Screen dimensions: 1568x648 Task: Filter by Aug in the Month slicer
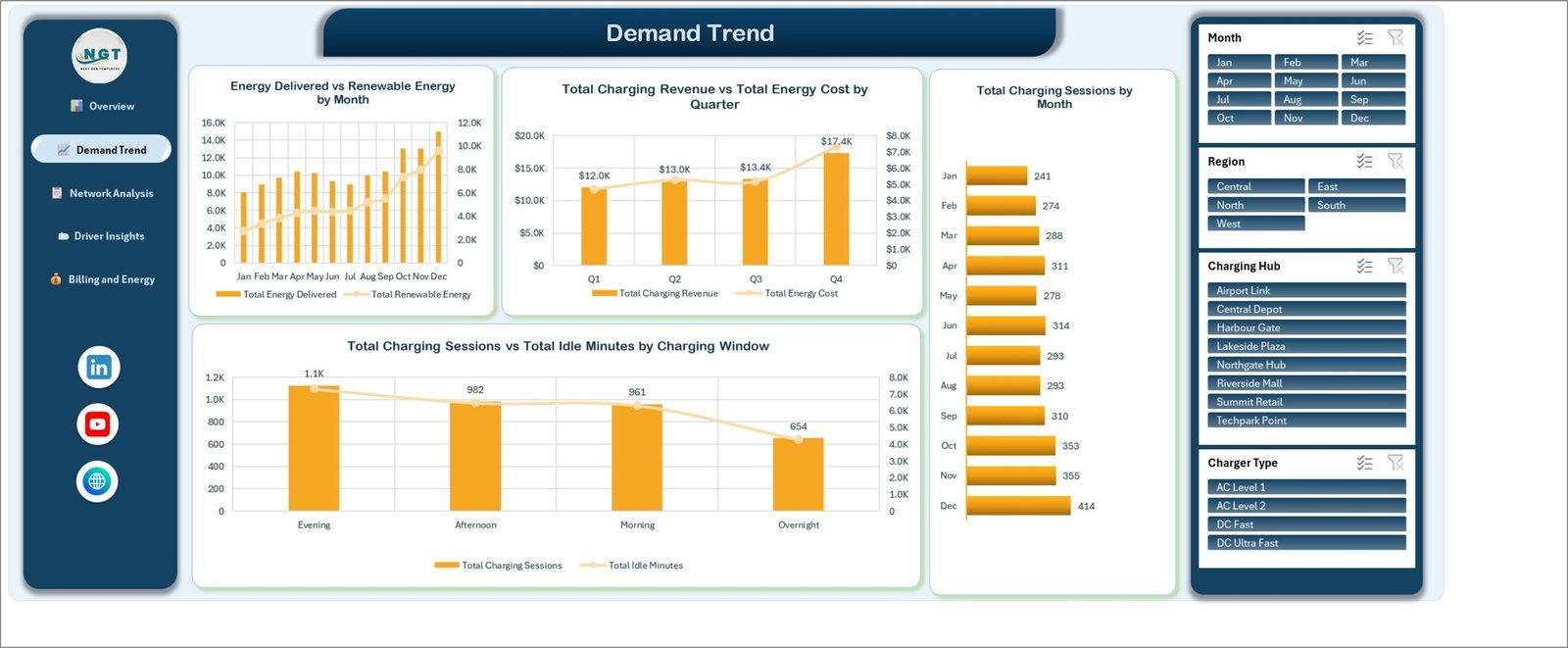click(x=1306, y=99)
